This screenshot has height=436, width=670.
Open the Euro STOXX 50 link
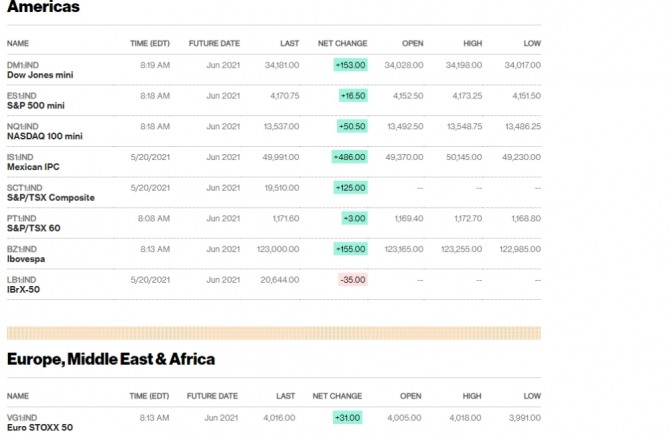pyautogui.click(x=40, y=427)
